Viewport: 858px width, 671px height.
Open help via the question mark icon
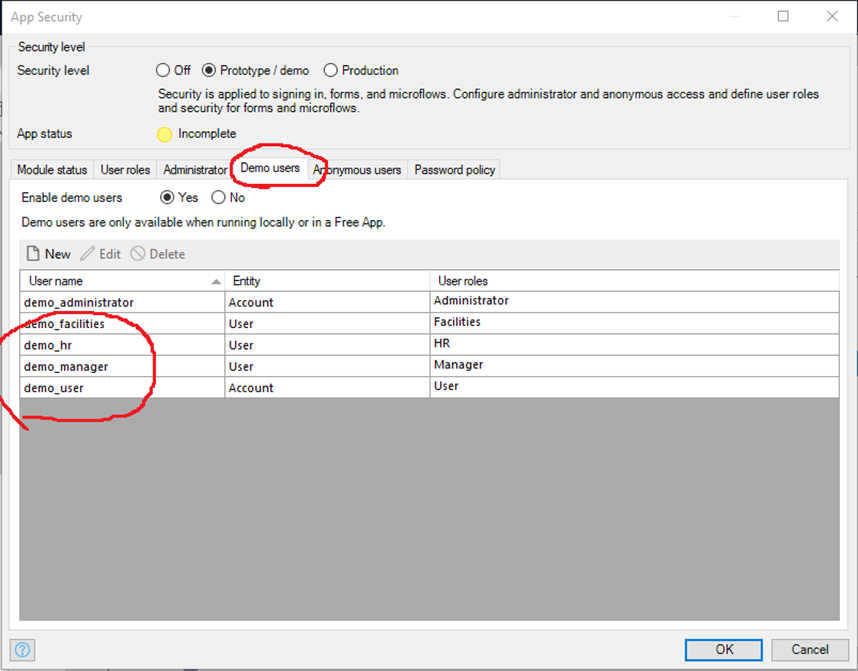pyautogui.click(x=22, y=650)
